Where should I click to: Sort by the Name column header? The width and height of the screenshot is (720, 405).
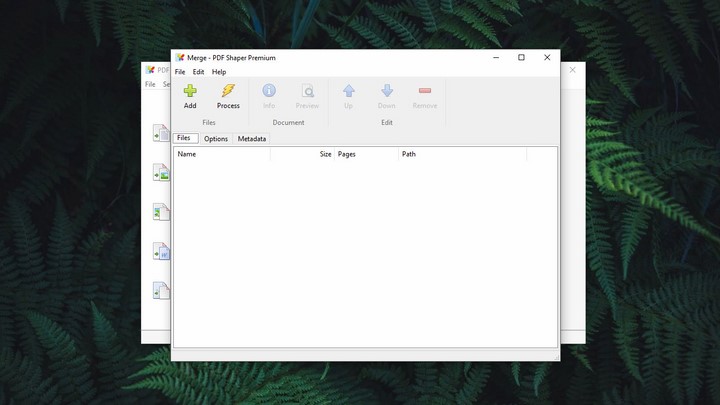coord(222,154)
